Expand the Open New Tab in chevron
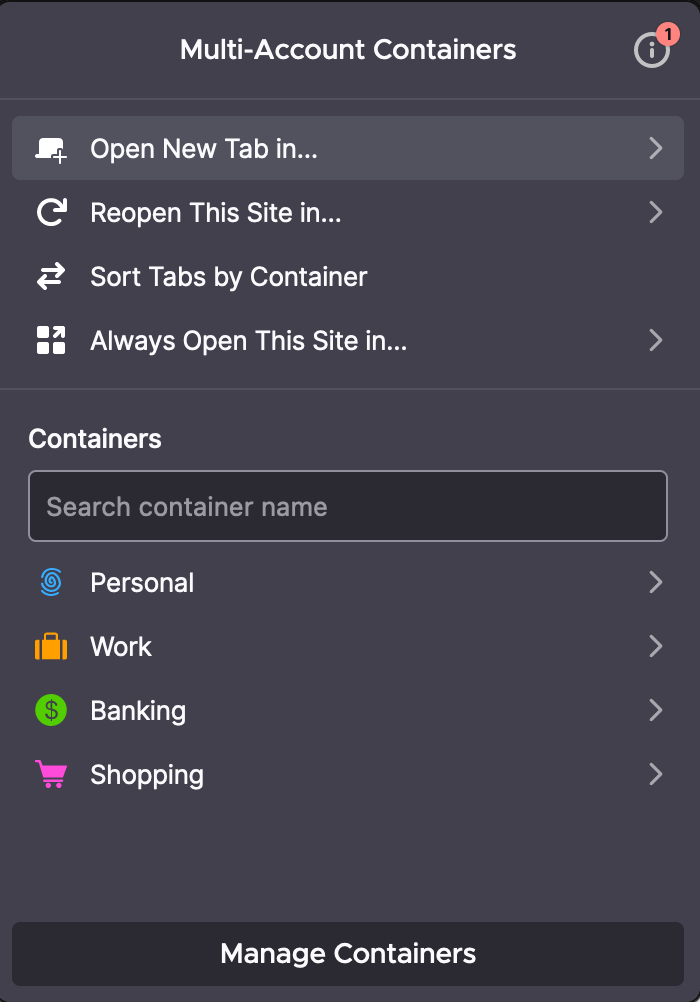Screen dimensions: 700x1002 (x=655, y=148)
